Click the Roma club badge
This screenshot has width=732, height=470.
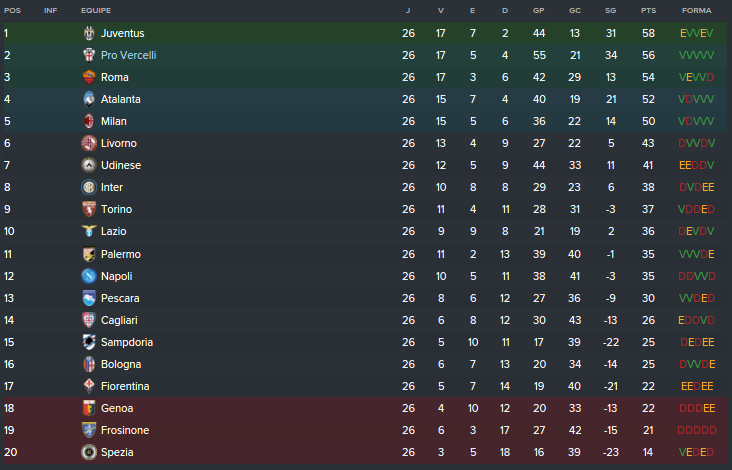pos(89,77)
